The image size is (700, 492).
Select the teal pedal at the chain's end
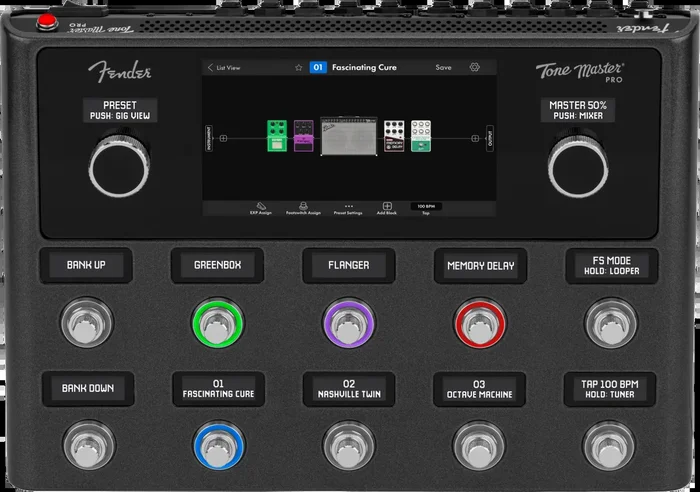click(421, 136)
